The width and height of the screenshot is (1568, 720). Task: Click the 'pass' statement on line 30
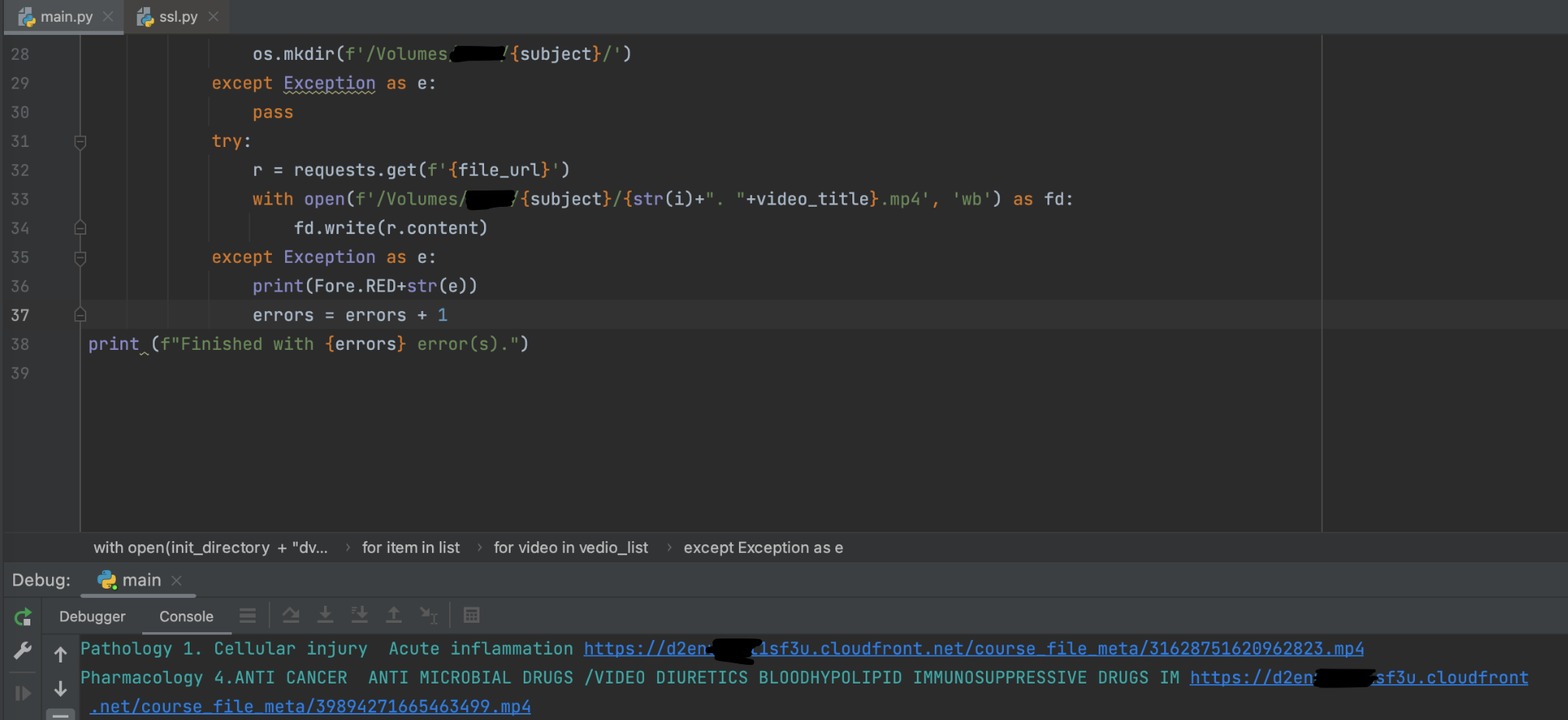(x=273, y=113)
